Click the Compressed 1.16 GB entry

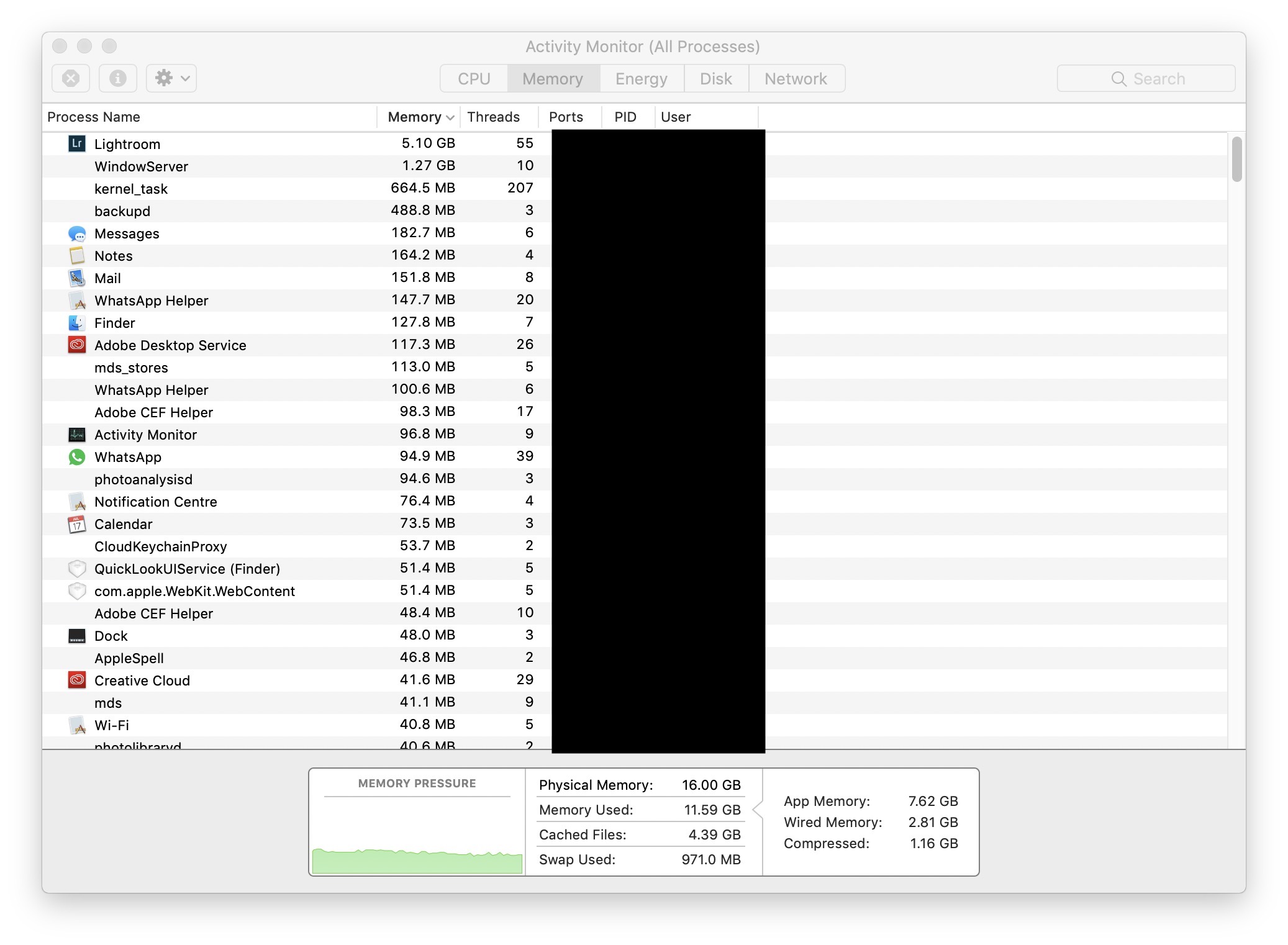point(871,843)
